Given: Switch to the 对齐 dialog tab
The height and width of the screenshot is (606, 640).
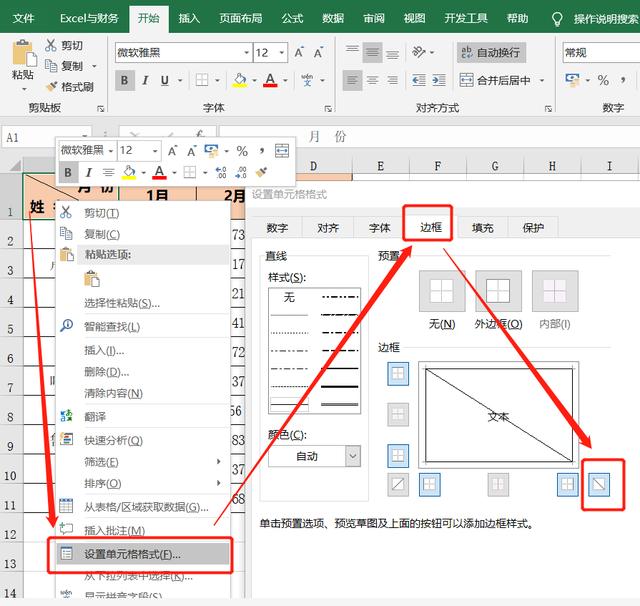Looking at the screenshot, I should (328, 227).
